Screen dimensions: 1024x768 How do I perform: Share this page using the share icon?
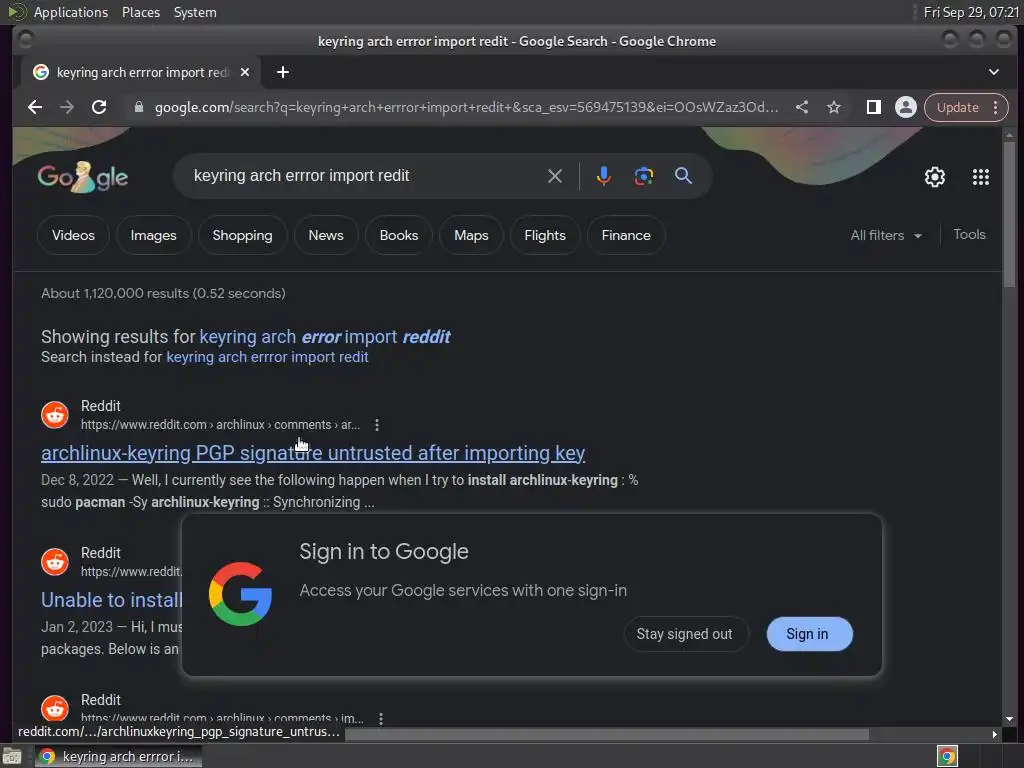pyautogui.click(x=802, y=107)
